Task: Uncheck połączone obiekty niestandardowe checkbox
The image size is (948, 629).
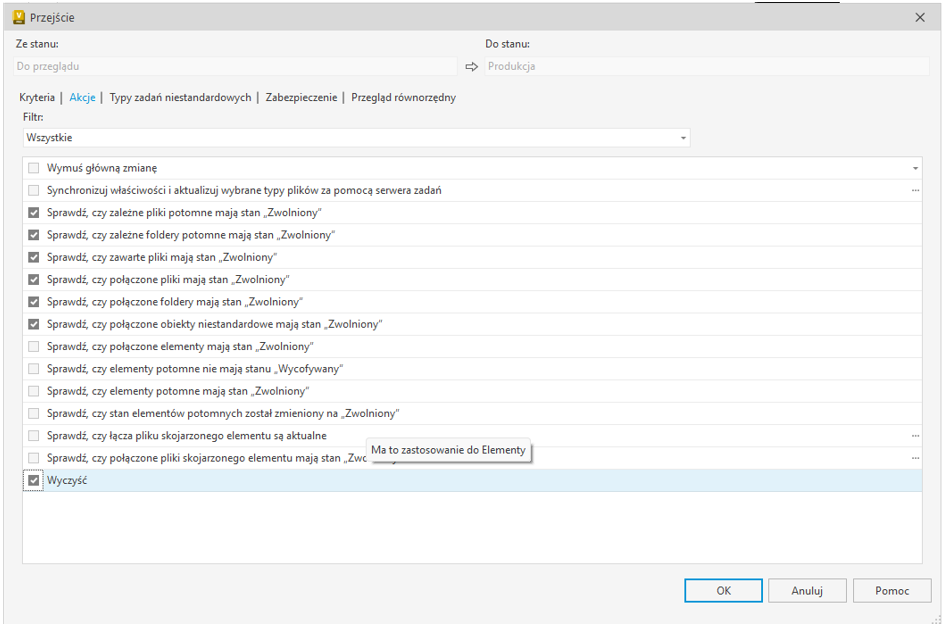Action: [34, 324]
